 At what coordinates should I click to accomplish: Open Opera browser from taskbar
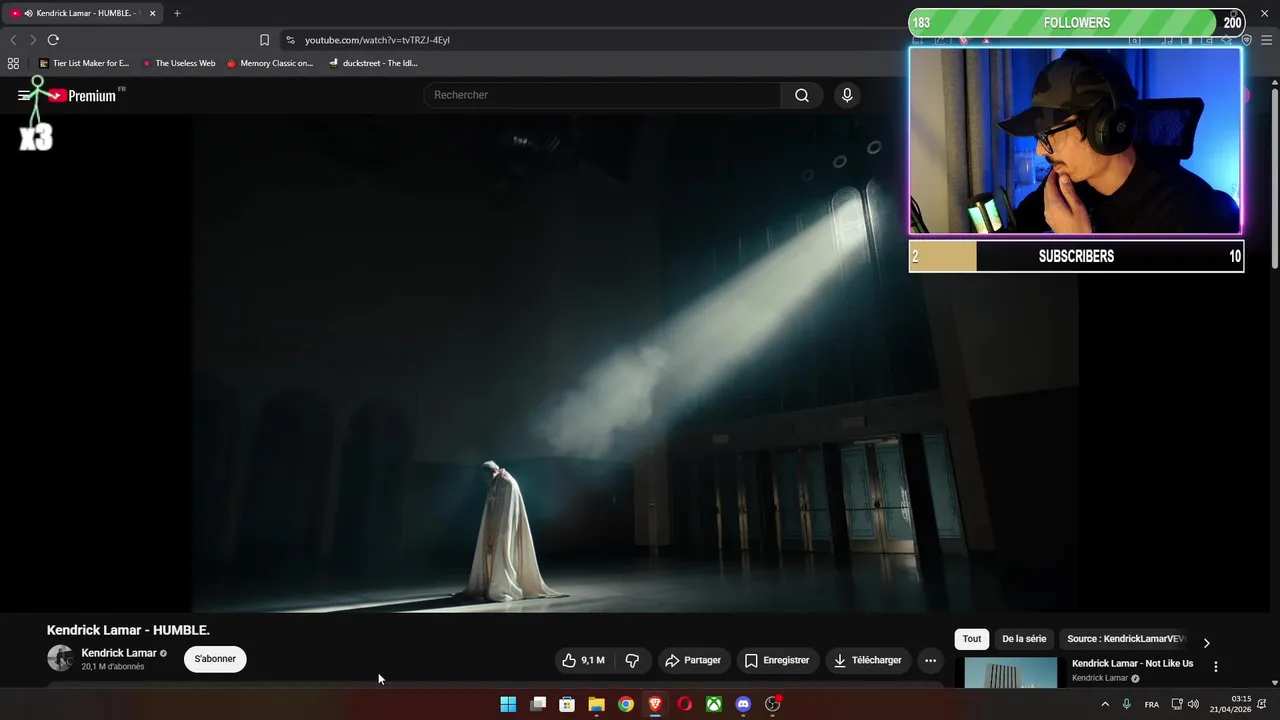tap(685, 704)
